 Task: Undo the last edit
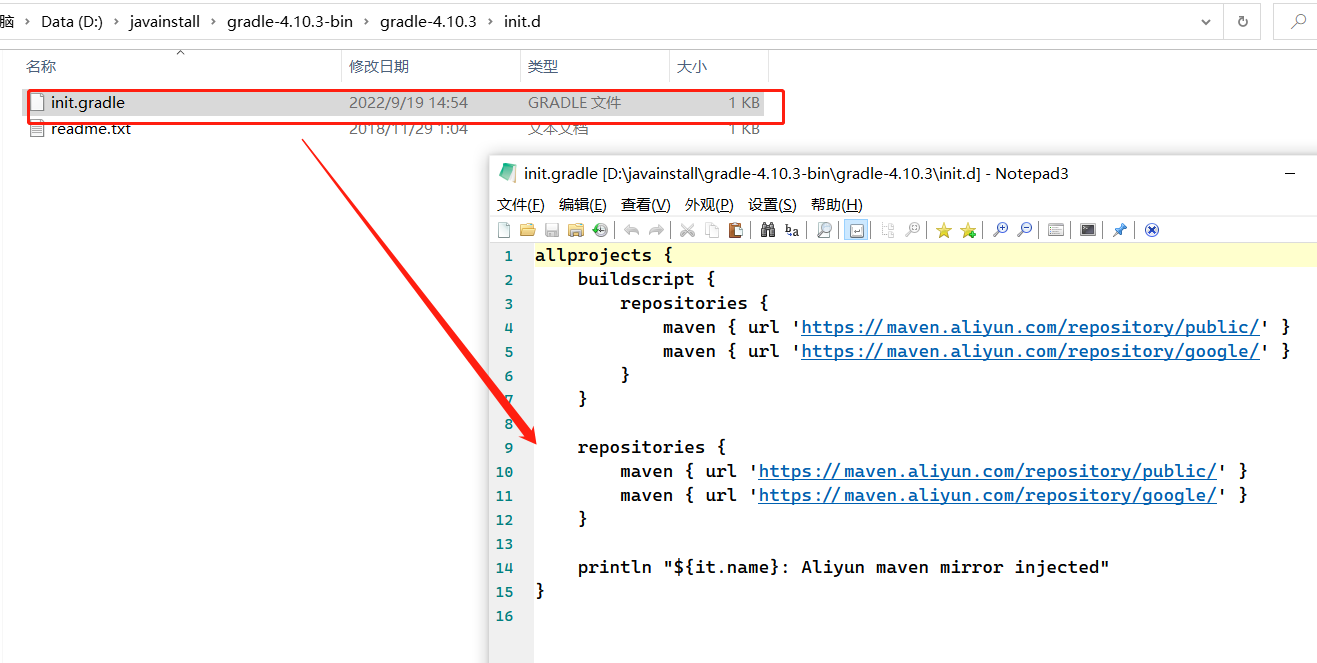point(631,230)
